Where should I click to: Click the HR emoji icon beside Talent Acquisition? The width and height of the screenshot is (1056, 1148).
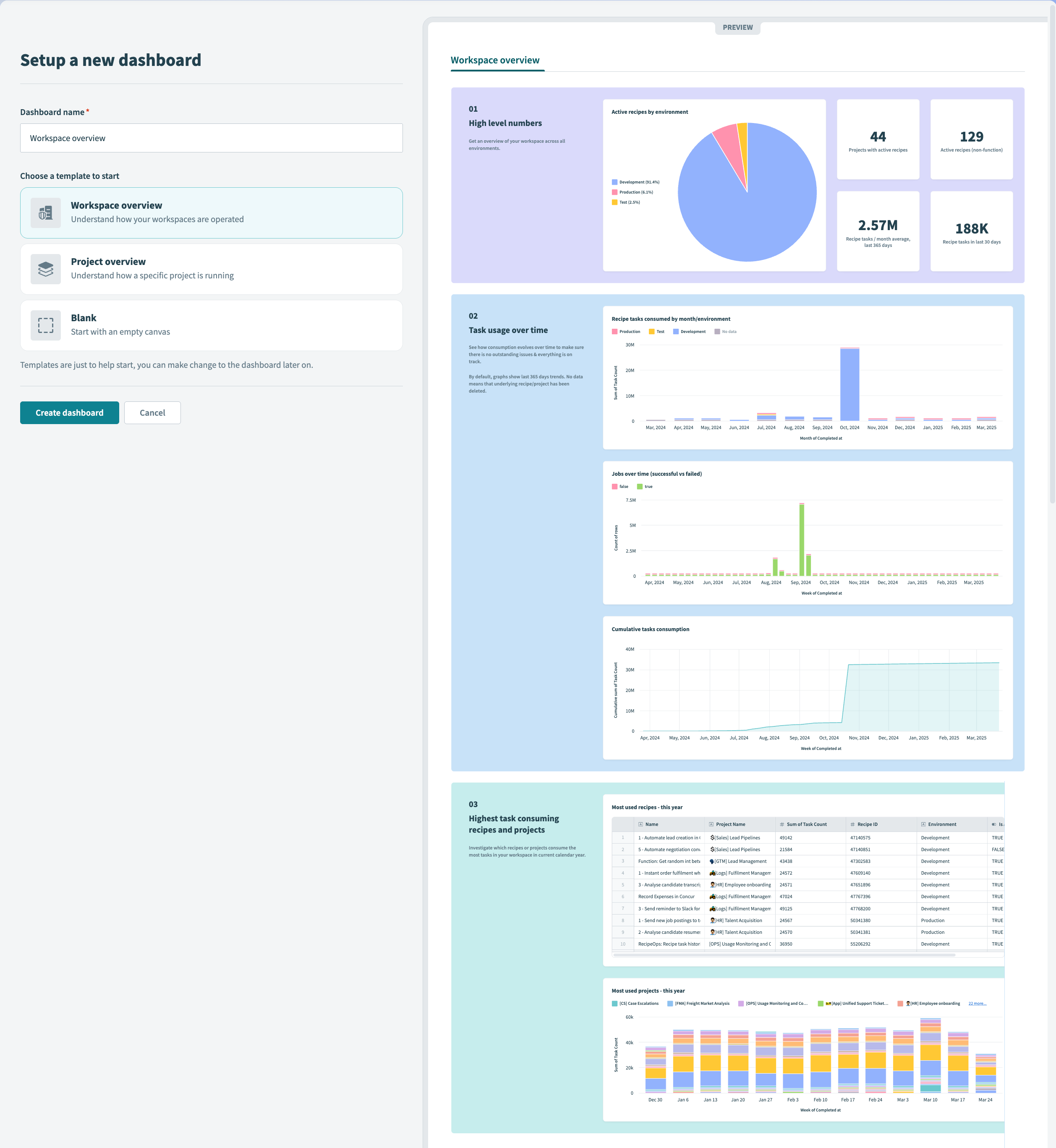tap(712, 920)
